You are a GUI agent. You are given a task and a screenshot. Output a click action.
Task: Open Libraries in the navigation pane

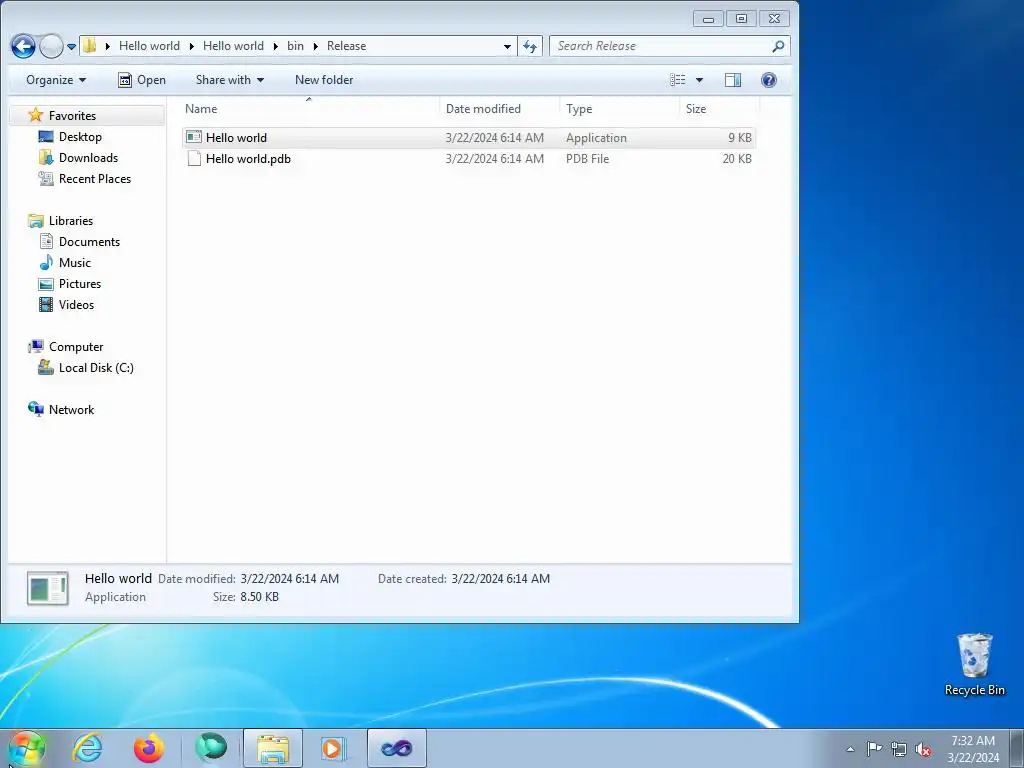coord(71,221)
